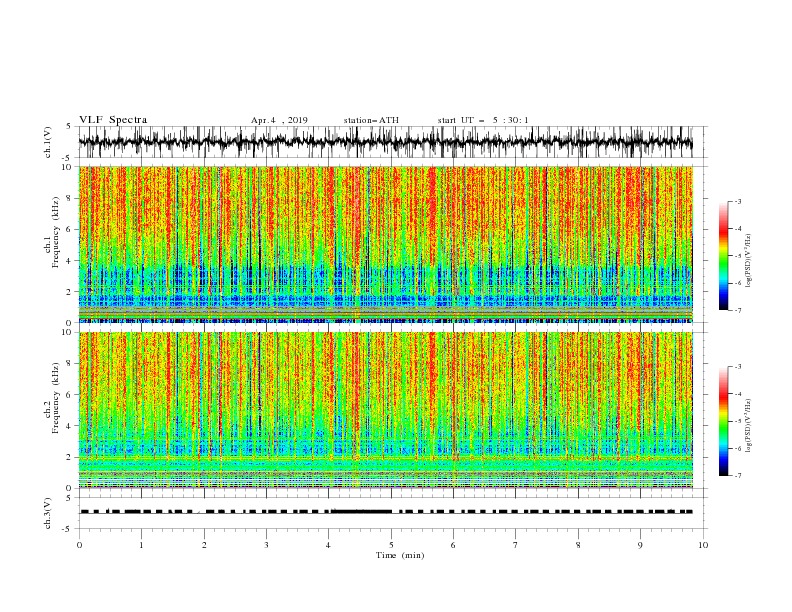Image resolution: width=792 pixels, height=612 pixels.
Task: Click the time axis tick label '0'
Action: click(x=79, y=545)
